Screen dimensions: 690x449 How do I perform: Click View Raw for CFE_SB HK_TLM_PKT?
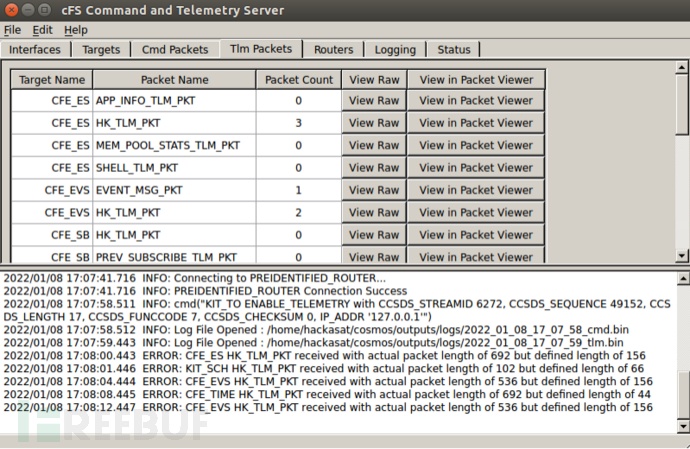374,235
